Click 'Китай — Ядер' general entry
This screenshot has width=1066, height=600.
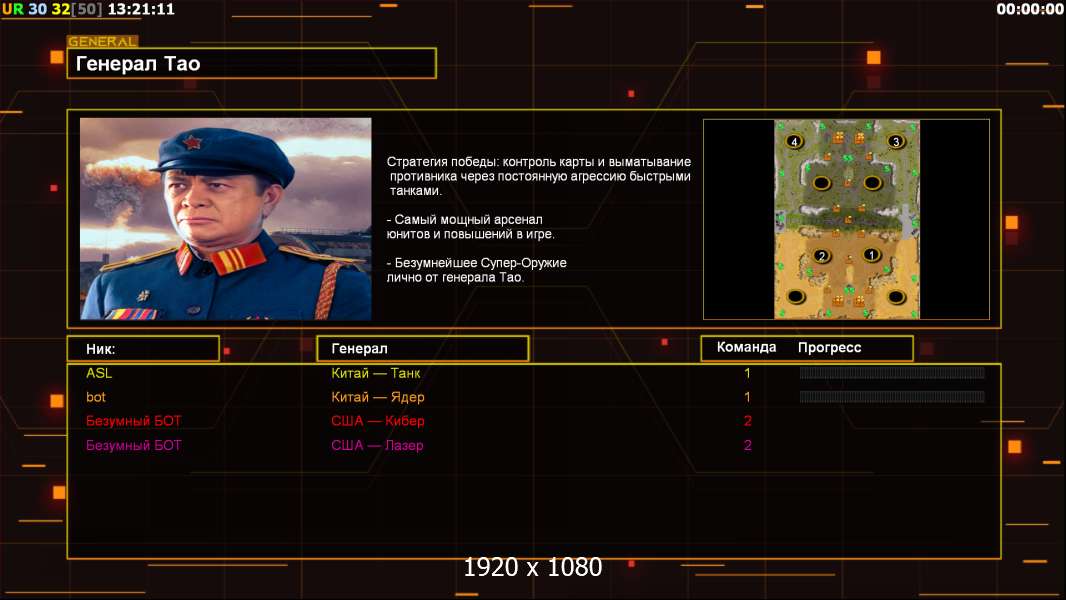[x=377, y=397]
